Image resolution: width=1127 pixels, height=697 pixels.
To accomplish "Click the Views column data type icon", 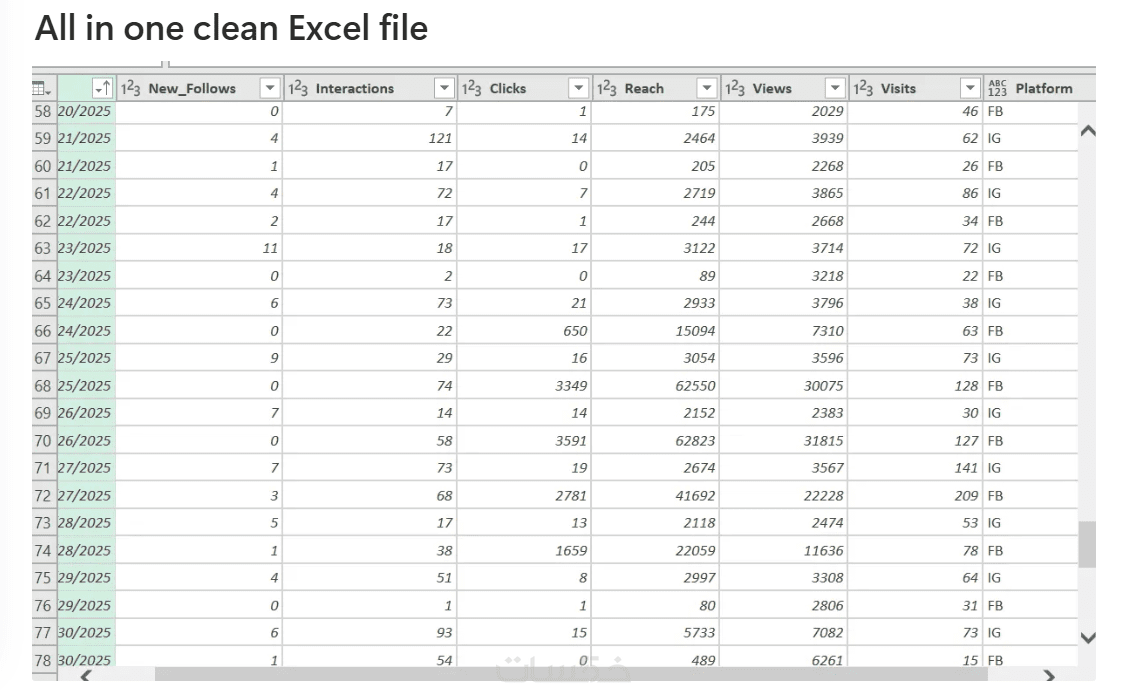I will [735, 88].
